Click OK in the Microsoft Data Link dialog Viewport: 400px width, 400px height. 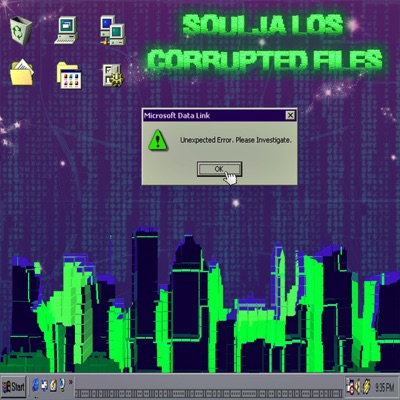[x=219, y=169]
